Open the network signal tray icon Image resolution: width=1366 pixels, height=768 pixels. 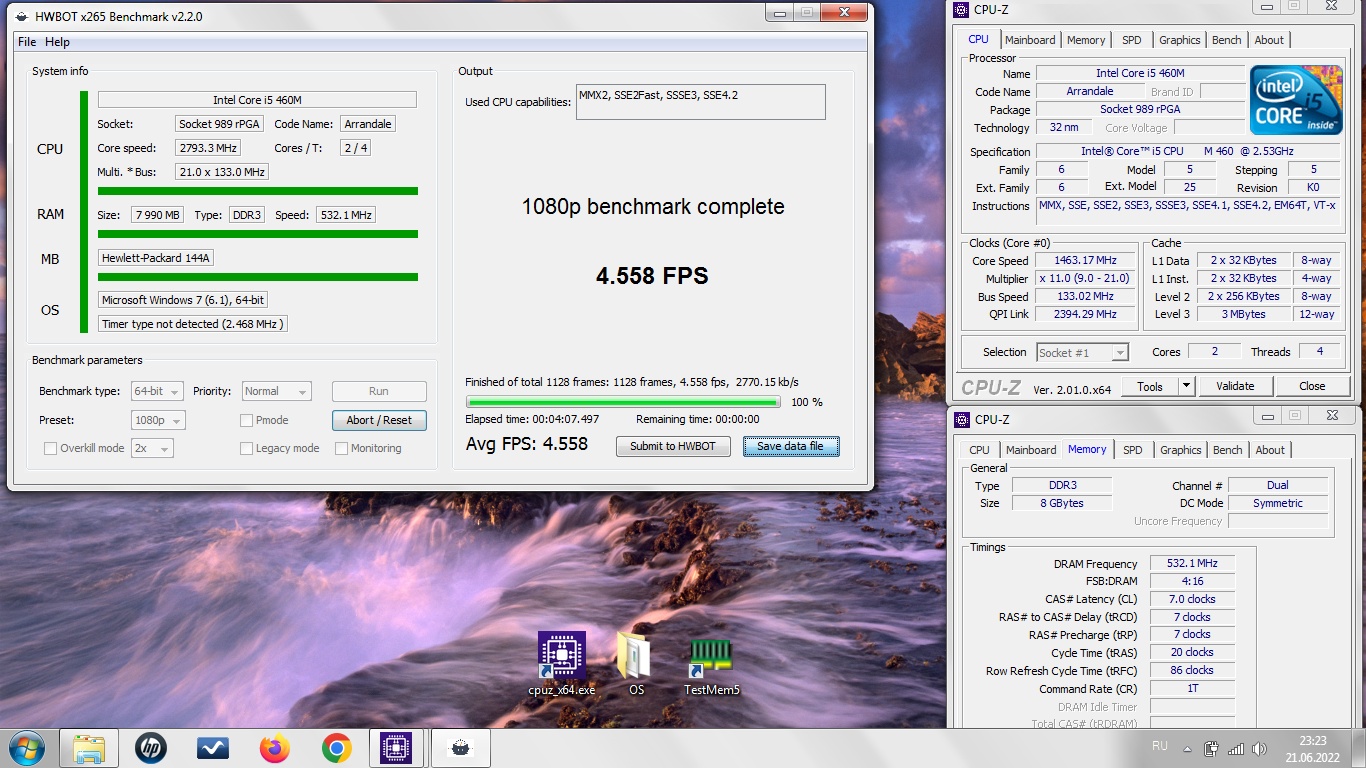(1236, 748)
